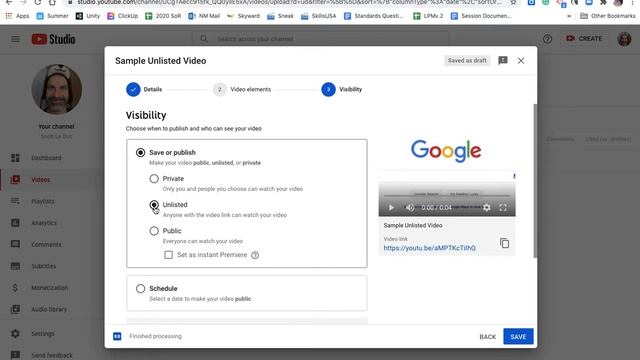Click the browser home button
This screenshot has height=360, width=640.
coord(52,2)
